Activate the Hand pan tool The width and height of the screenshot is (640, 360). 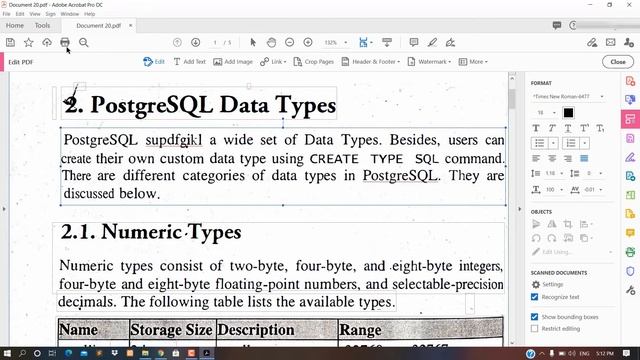[271, 42]
